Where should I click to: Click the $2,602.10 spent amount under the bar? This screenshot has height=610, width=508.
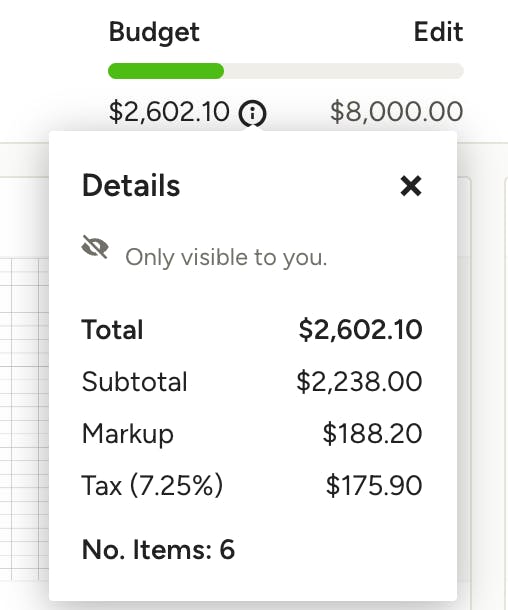(169, 112)
